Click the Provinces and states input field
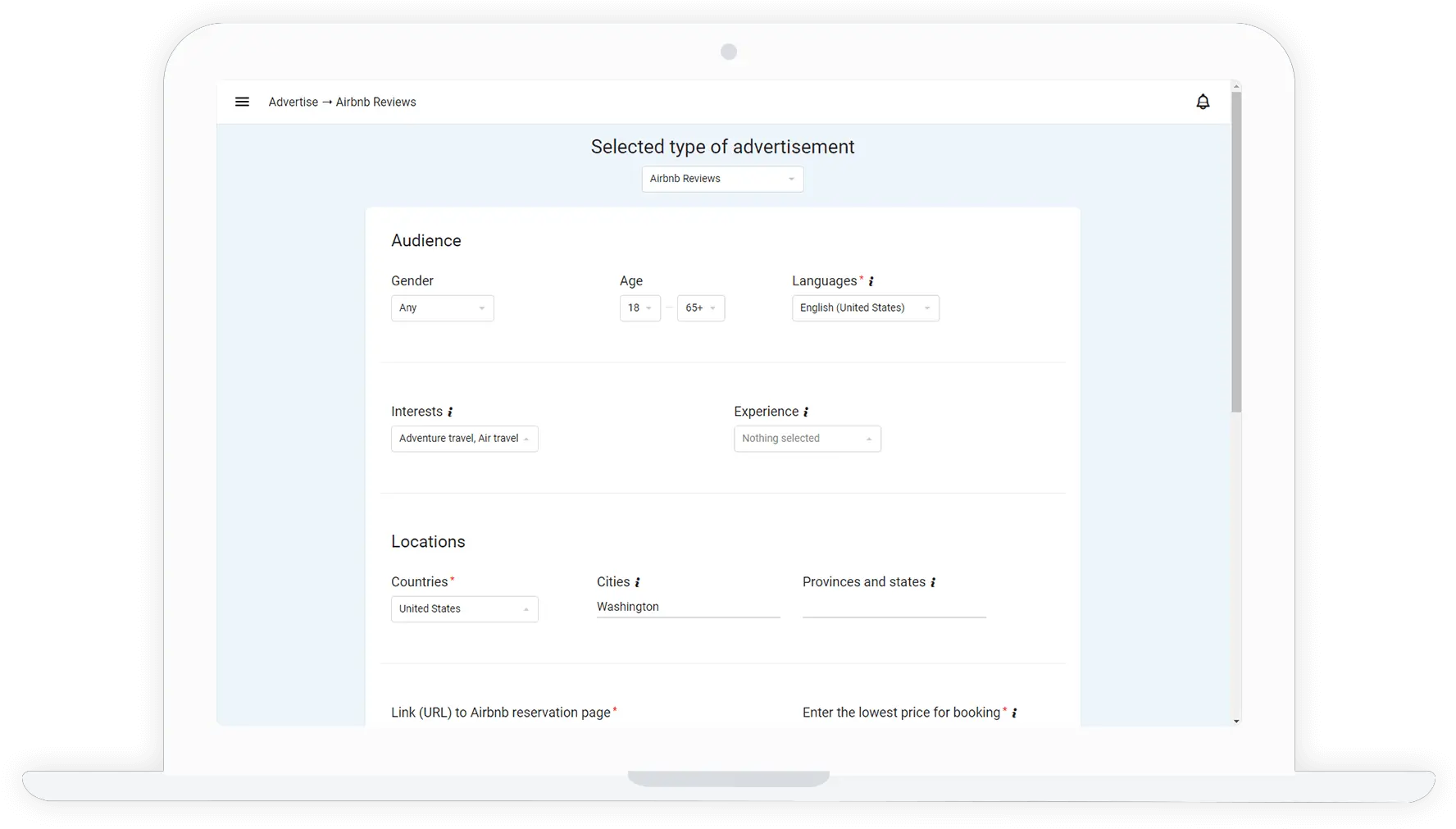Image resolution: width=1456 pixels, height=829 pixels. click(894, 607)
